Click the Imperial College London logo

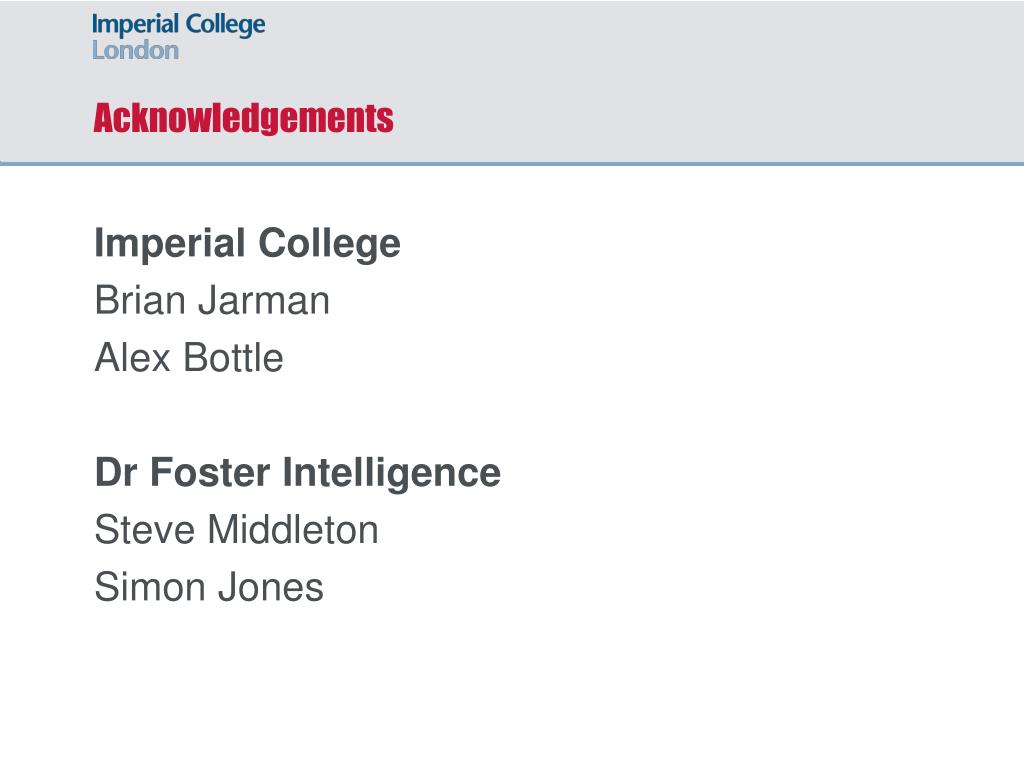click(x=178, y=37)
